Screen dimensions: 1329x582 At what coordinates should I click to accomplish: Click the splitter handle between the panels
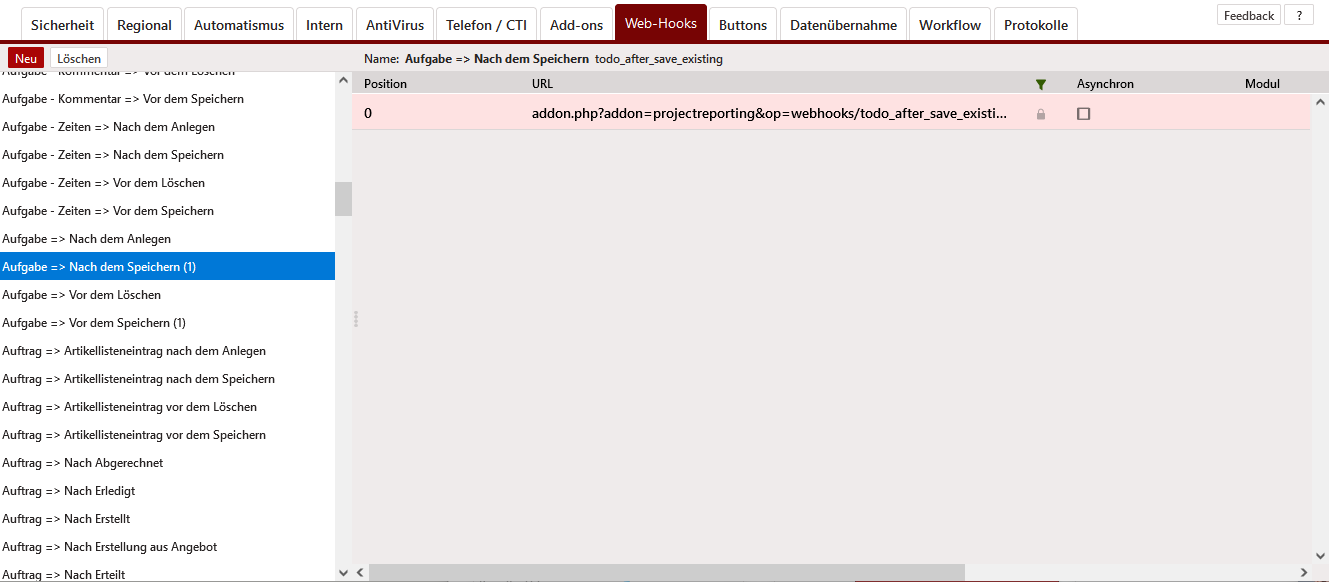pos(356,320)
